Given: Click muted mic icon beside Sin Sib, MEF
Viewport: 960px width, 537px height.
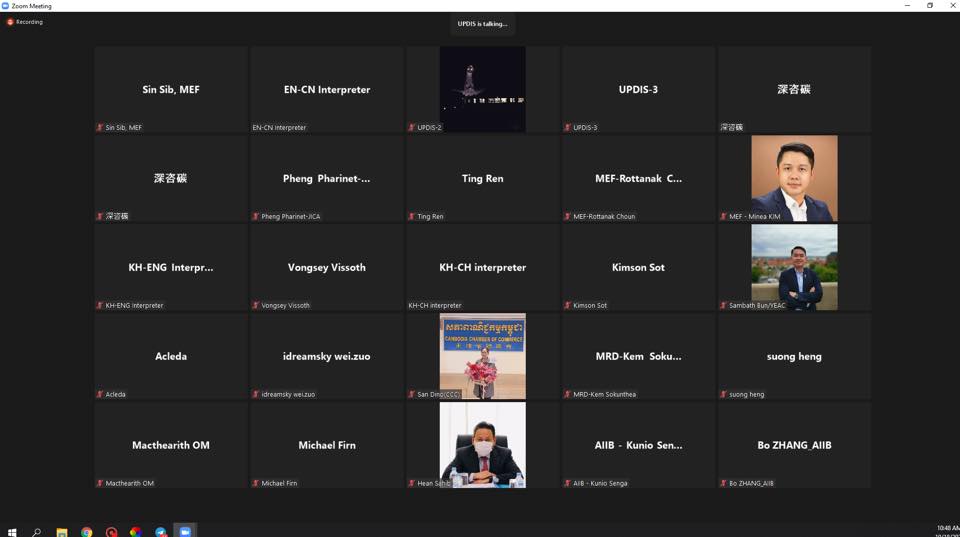Looking at the screenshot, I should (100, 128).
